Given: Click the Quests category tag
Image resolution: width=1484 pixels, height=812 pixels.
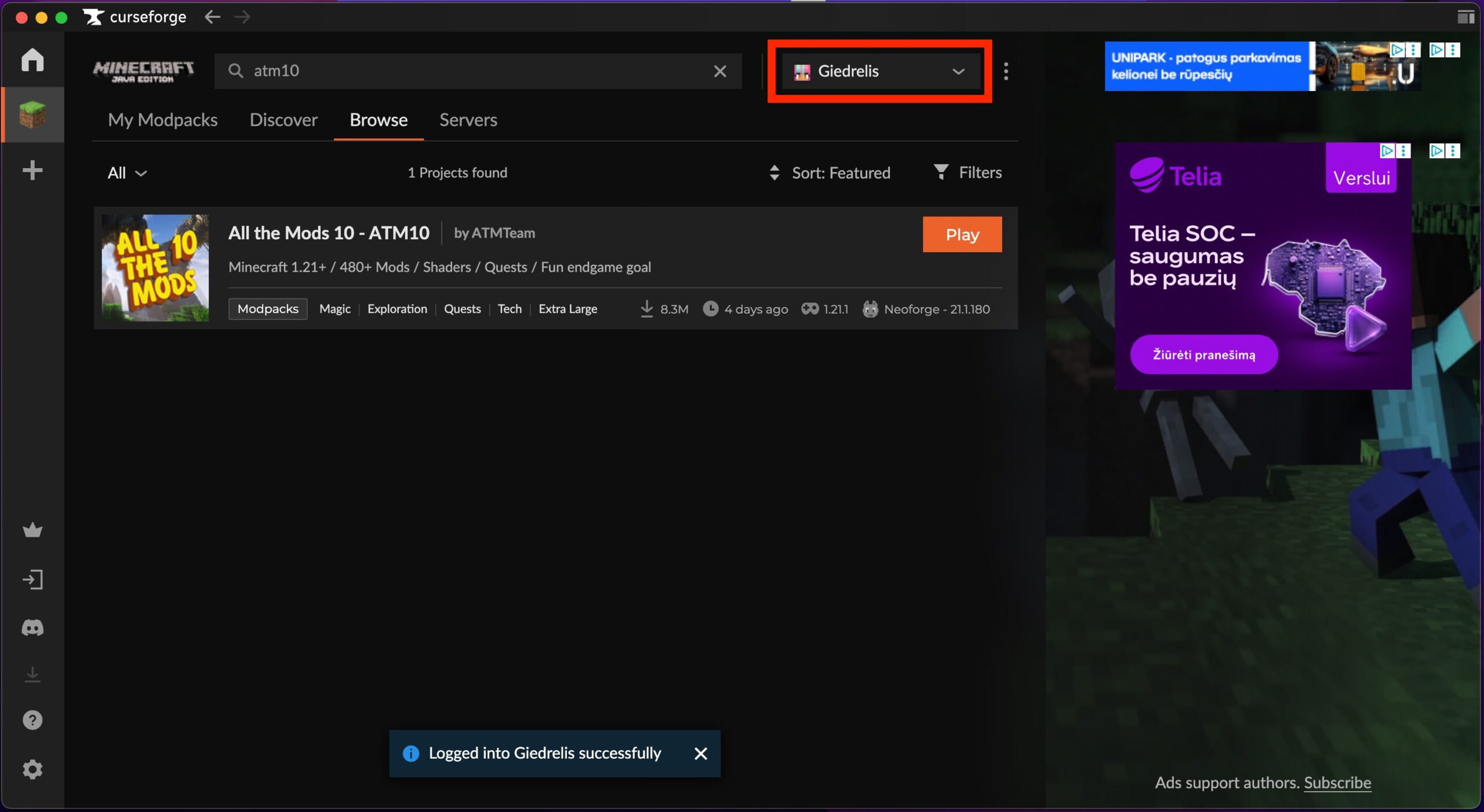Looking at the screenshot, I should click(463, 308).
